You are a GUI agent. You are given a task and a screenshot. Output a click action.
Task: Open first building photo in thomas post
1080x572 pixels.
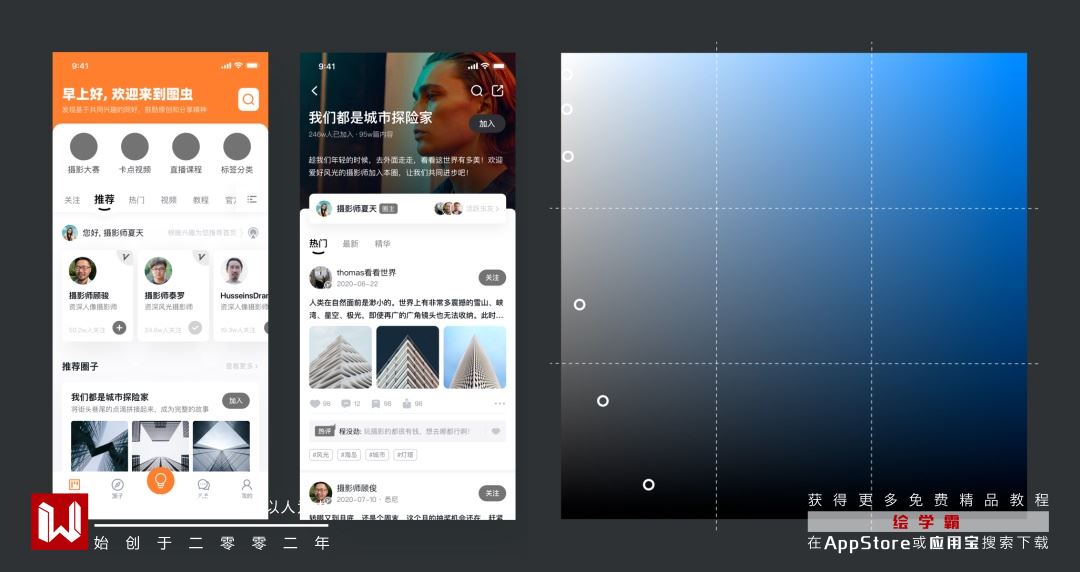(340, 357)
